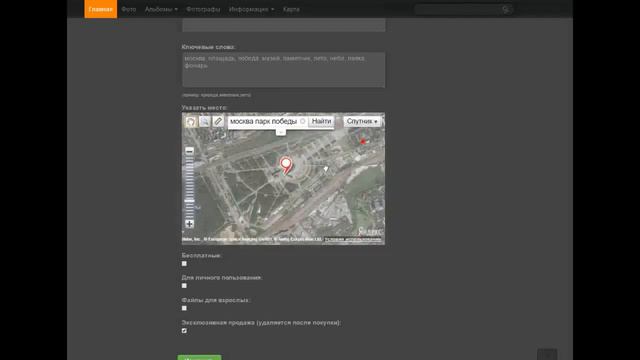Click the dark button in bottom-right corner
Image resolution: width=640 pixels, height=360 pixels.
coord(547,354)
